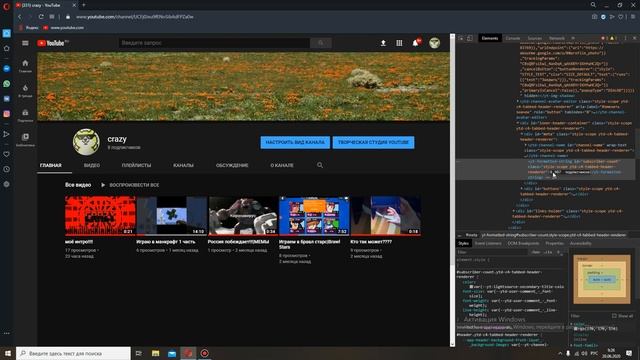Click the rgb color swatch in Computed pane
Viewport: 640px width, 360px height.
tap(576, 329)
